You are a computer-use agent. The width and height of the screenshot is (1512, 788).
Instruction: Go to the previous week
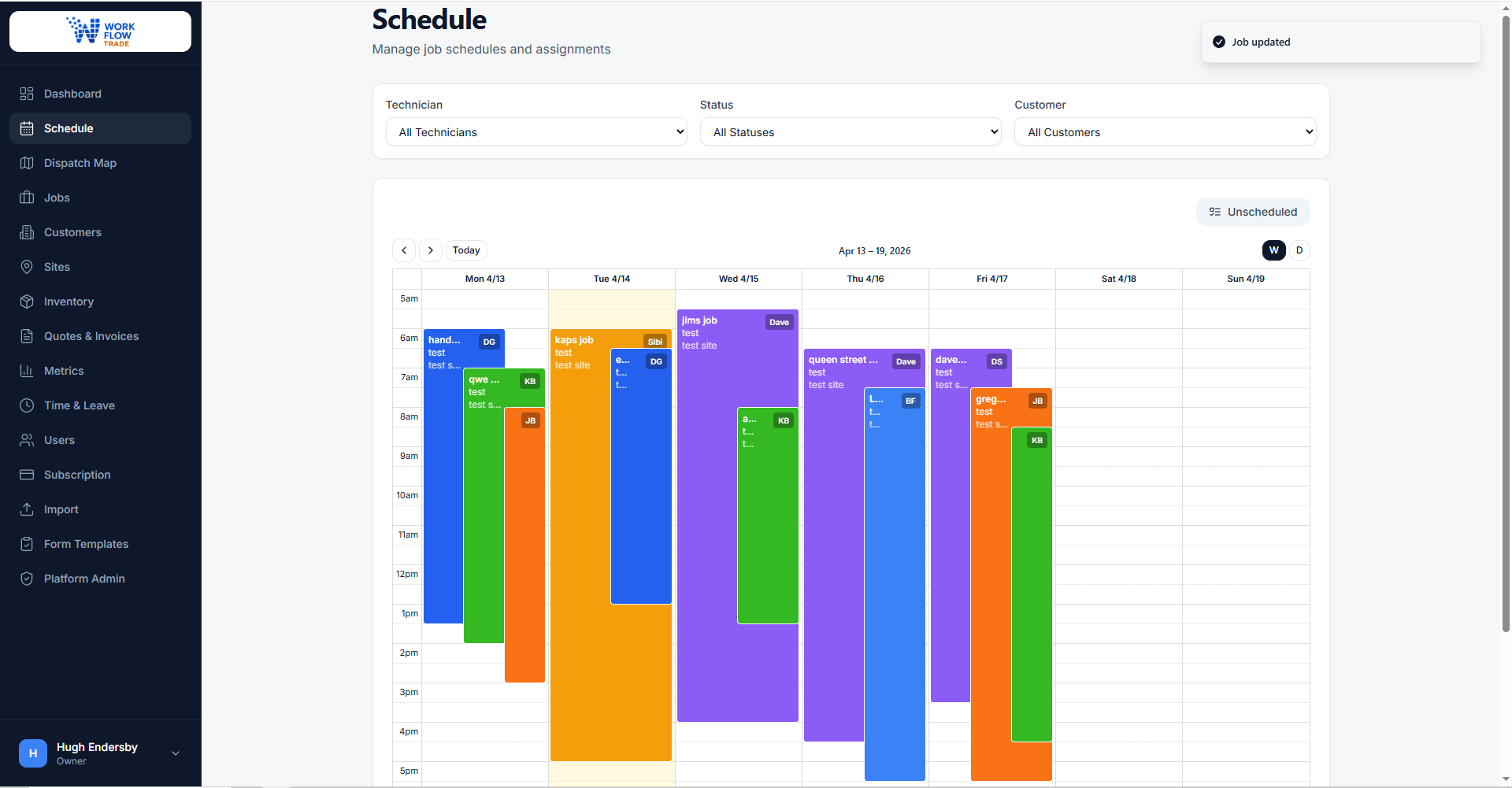click(404, 250)
